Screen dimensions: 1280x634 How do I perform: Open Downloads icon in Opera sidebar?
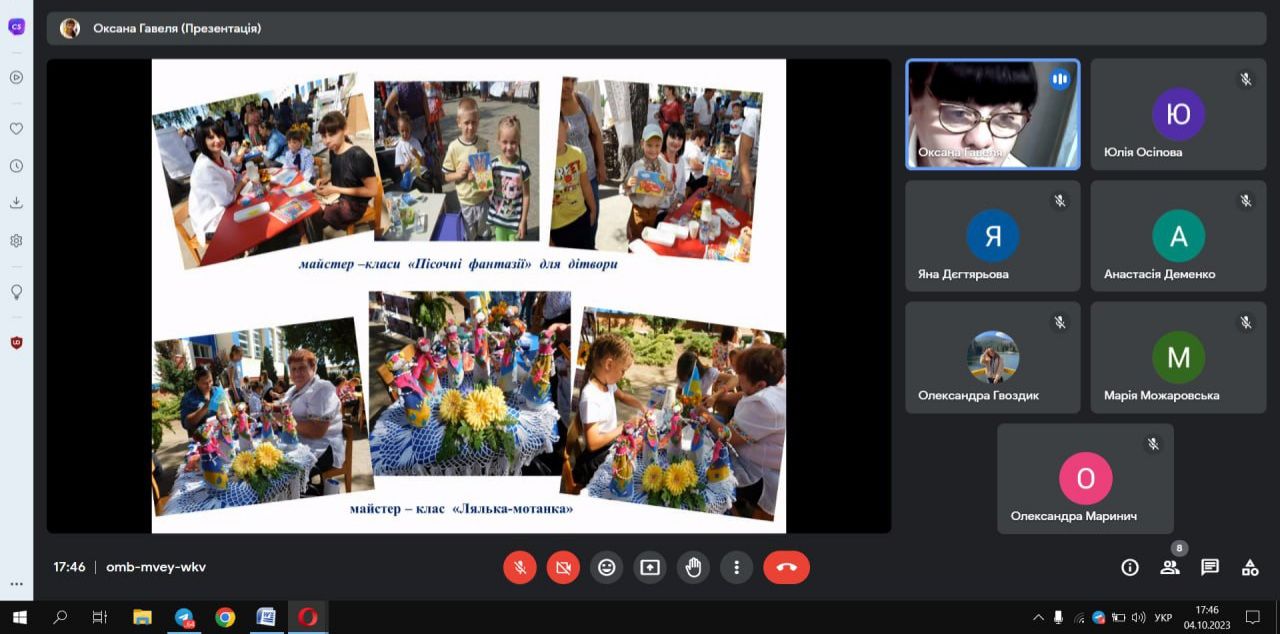pos(16,203)
